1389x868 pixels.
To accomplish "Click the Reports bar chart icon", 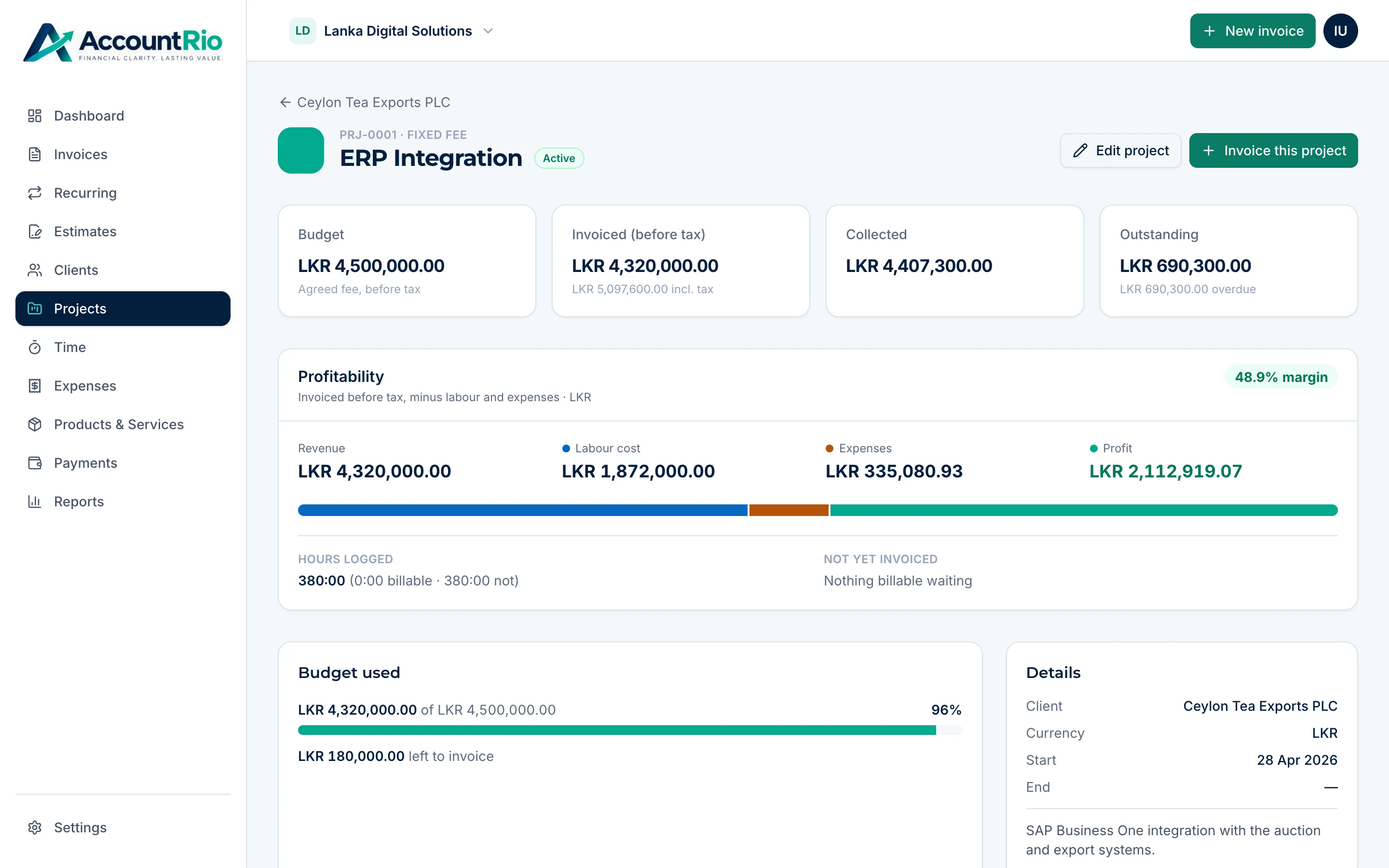I will 34,501.
